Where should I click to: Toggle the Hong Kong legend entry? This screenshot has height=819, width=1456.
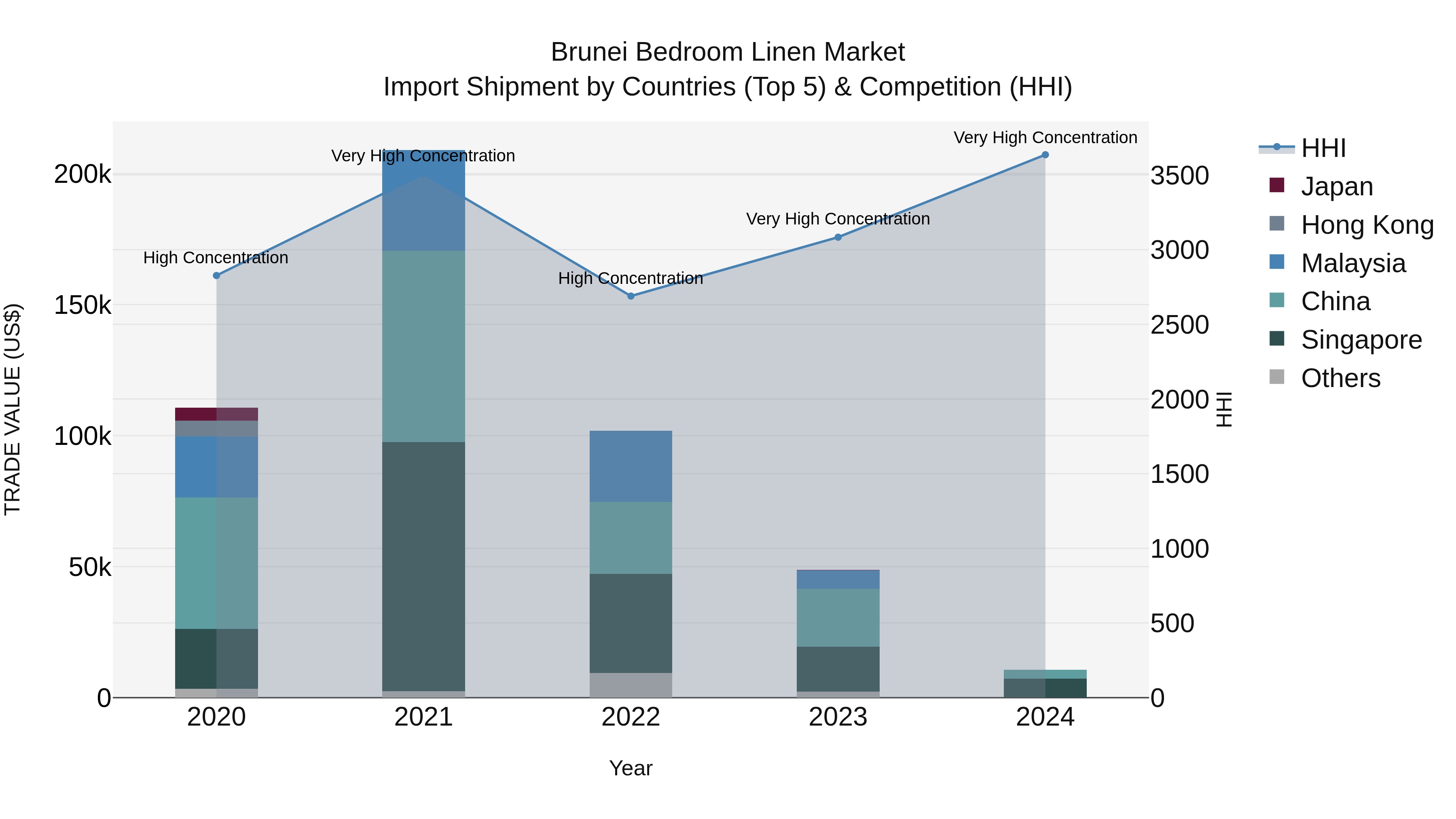pyautogui.click(x=1351, y=224)
